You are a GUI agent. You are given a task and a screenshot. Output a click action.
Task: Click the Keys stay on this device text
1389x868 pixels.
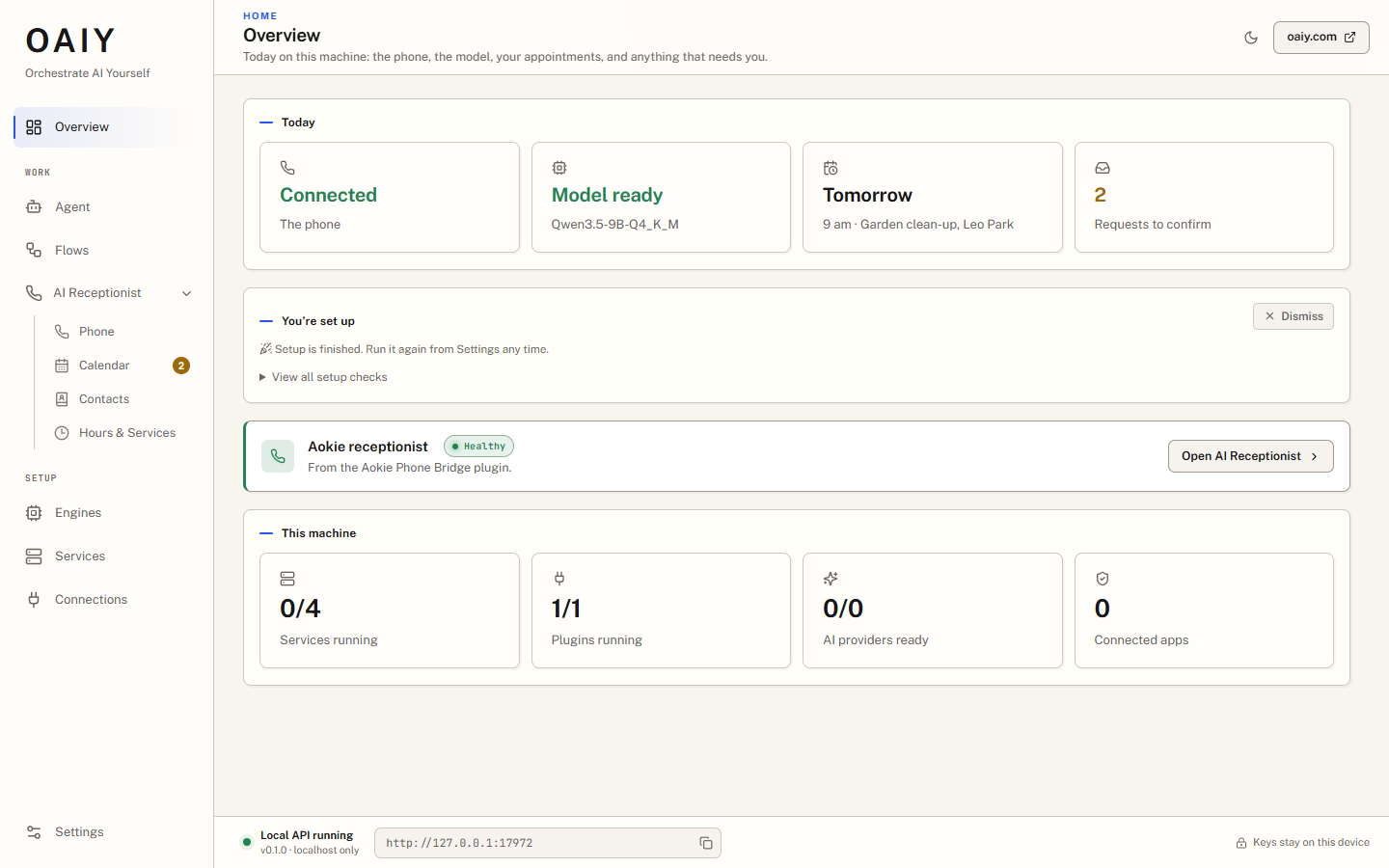pos(1311,843)
